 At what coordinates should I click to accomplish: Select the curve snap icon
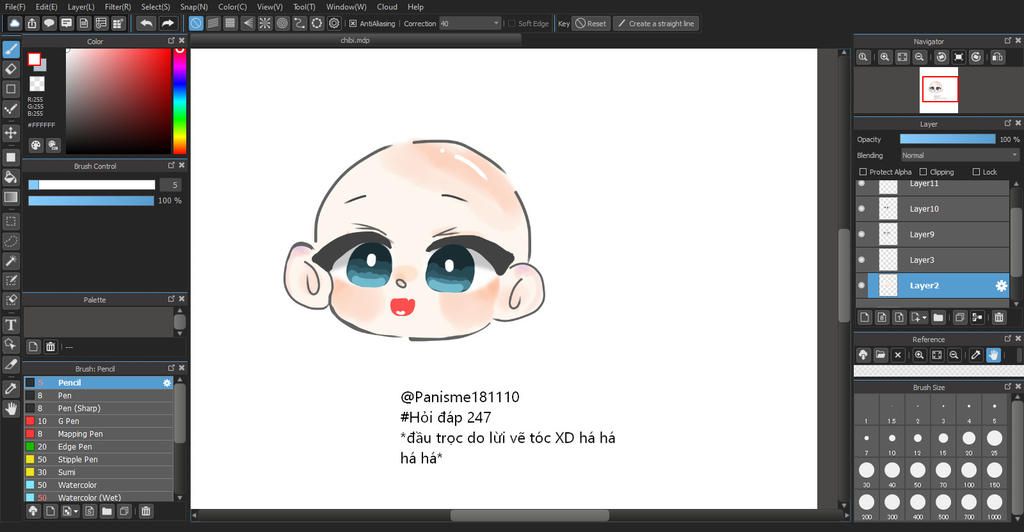[299, 23]
